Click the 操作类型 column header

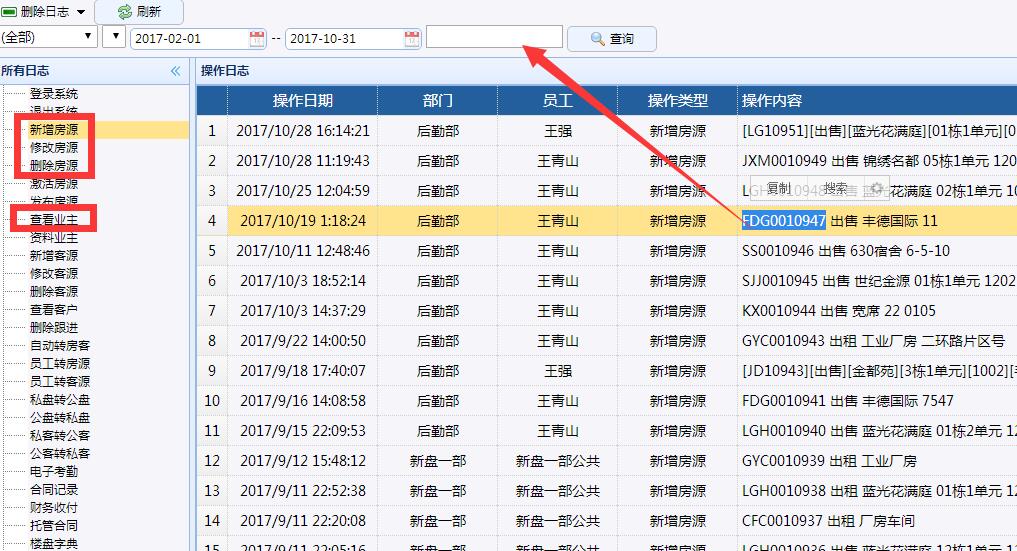coord(677,101)
